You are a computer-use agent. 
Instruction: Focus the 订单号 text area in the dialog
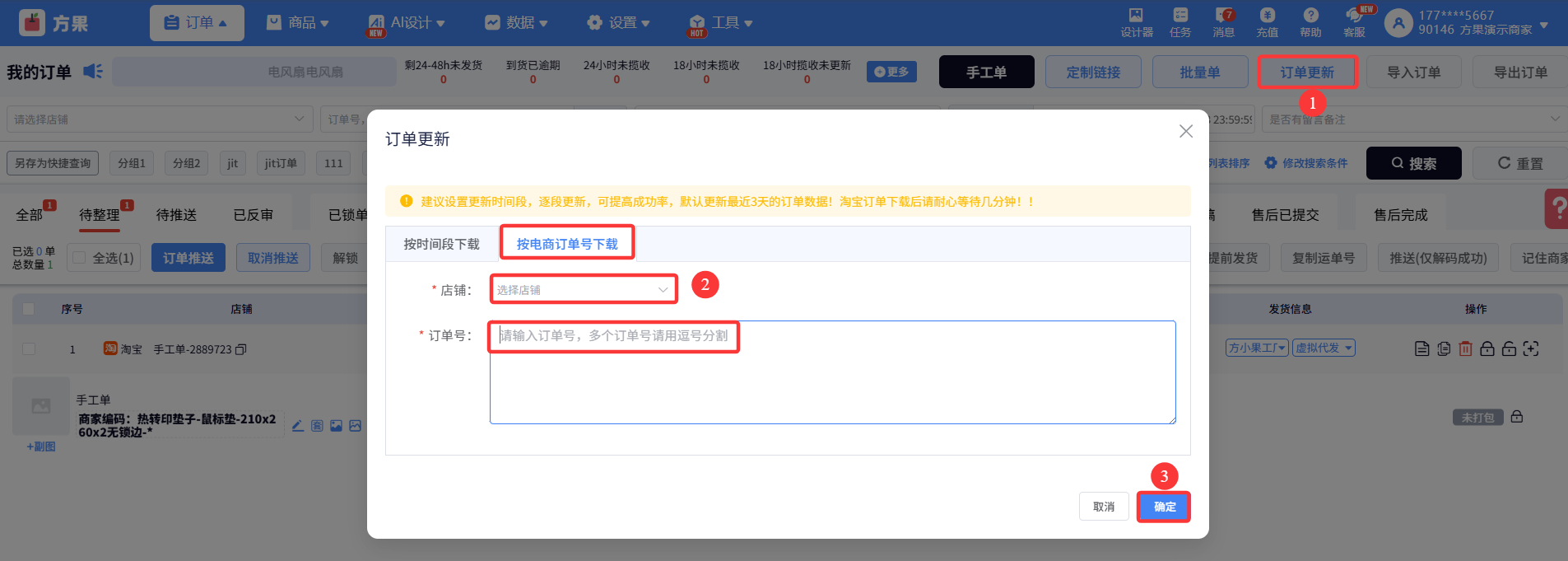tap(832, 372)
